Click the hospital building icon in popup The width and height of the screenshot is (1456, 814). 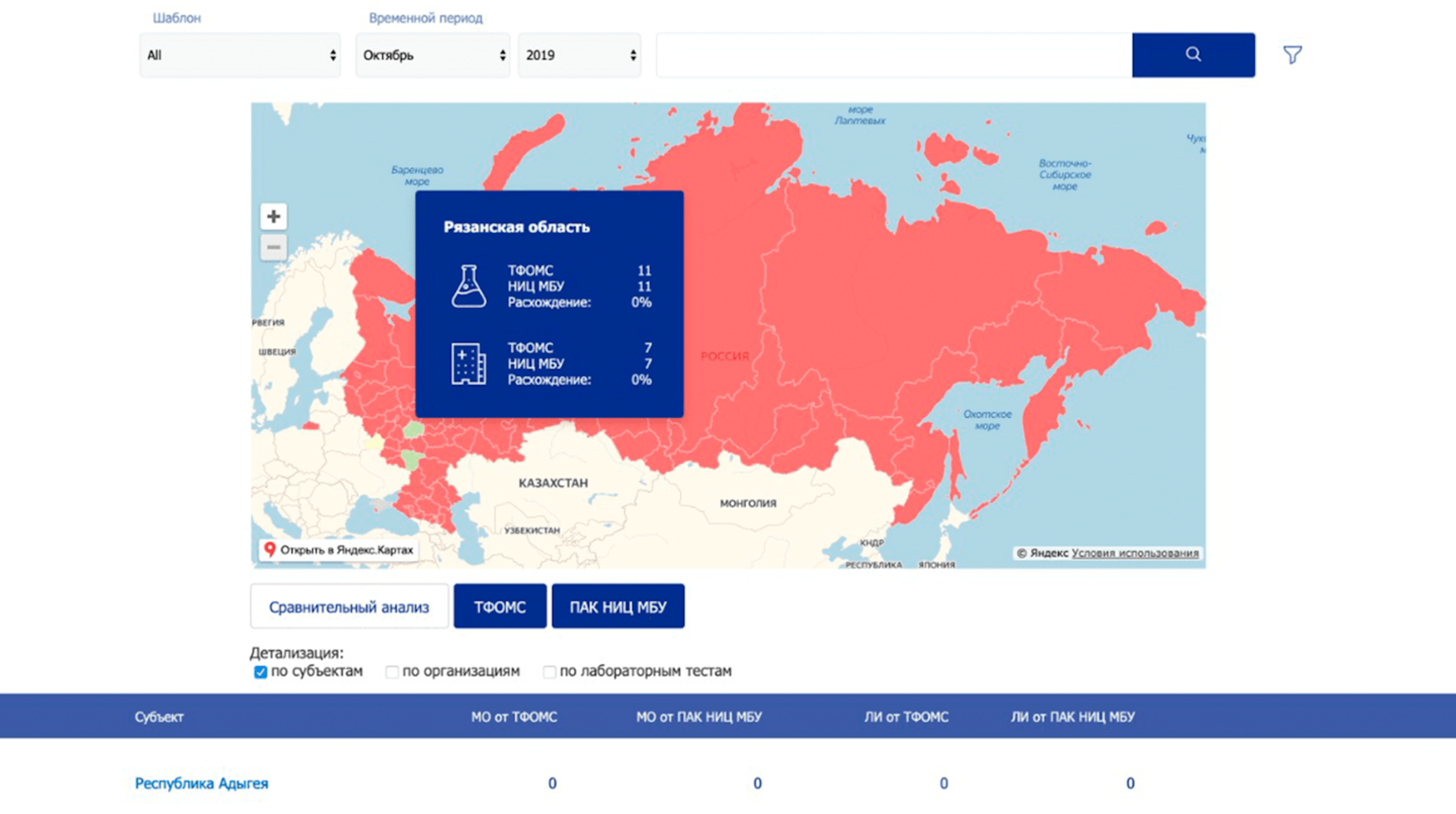coord(468,363)
